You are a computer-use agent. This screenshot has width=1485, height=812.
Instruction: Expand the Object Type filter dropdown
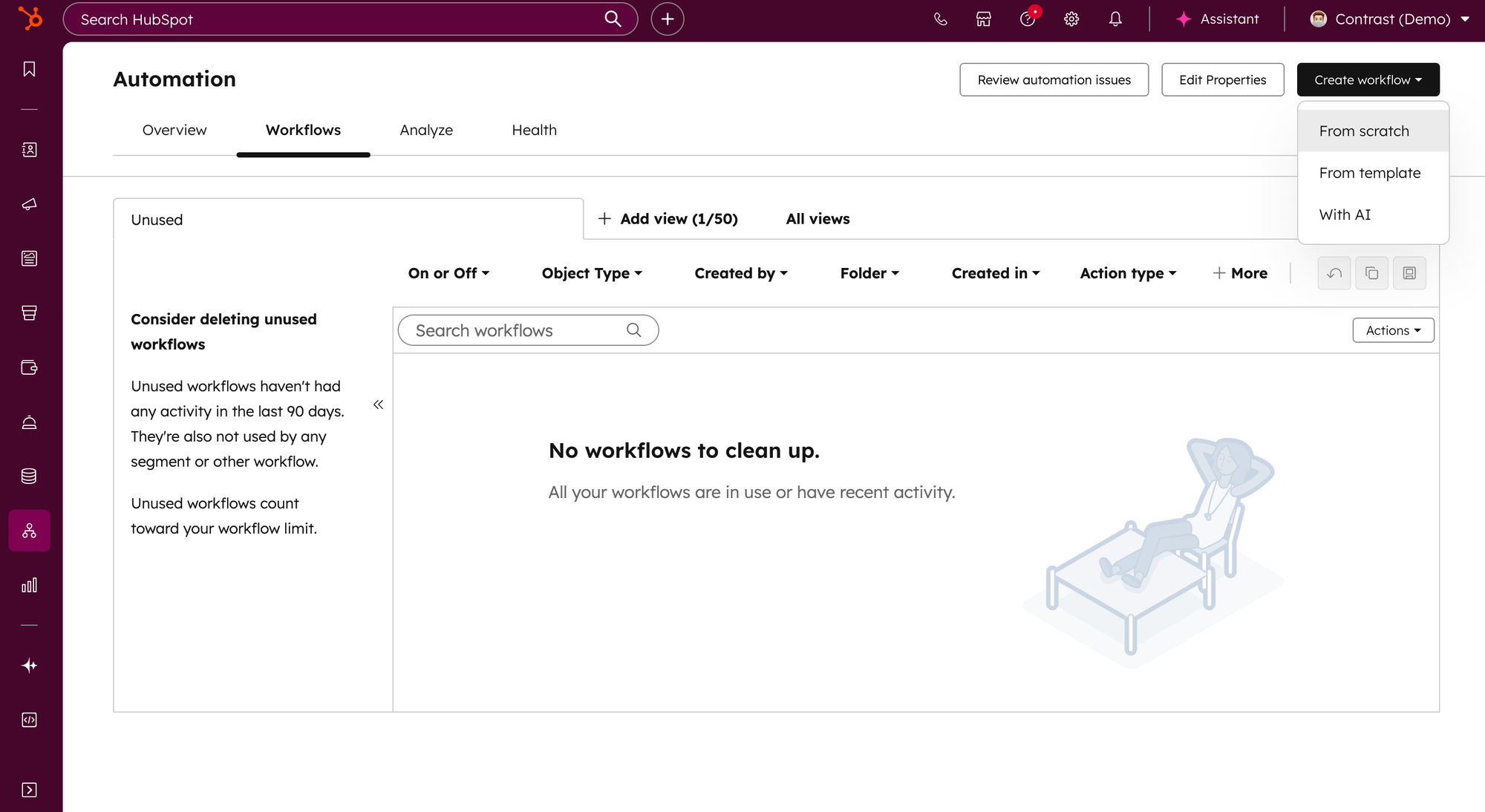click(592, 273)
